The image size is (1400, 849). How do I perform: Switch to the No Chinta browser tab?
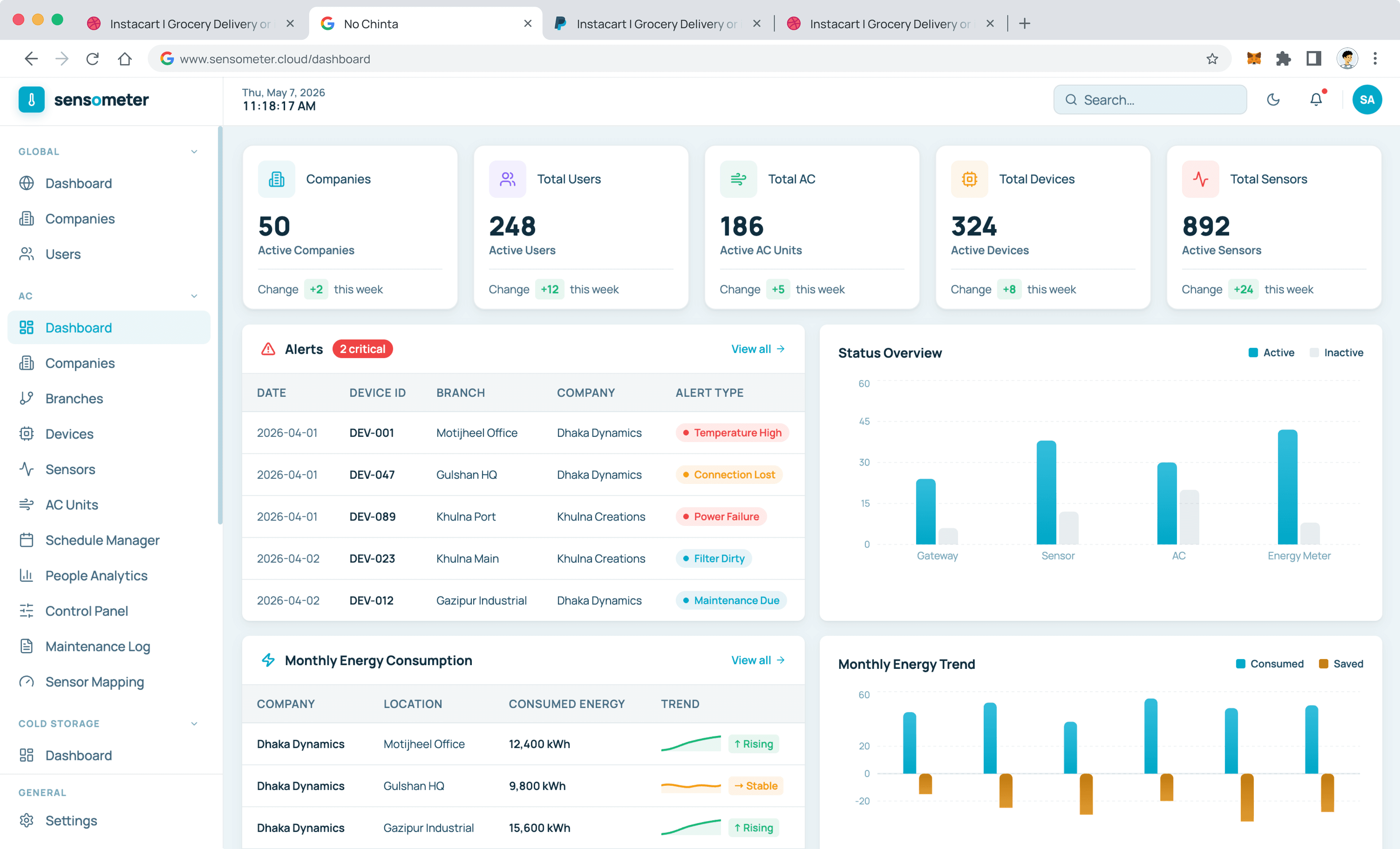(x=425, y=23)
